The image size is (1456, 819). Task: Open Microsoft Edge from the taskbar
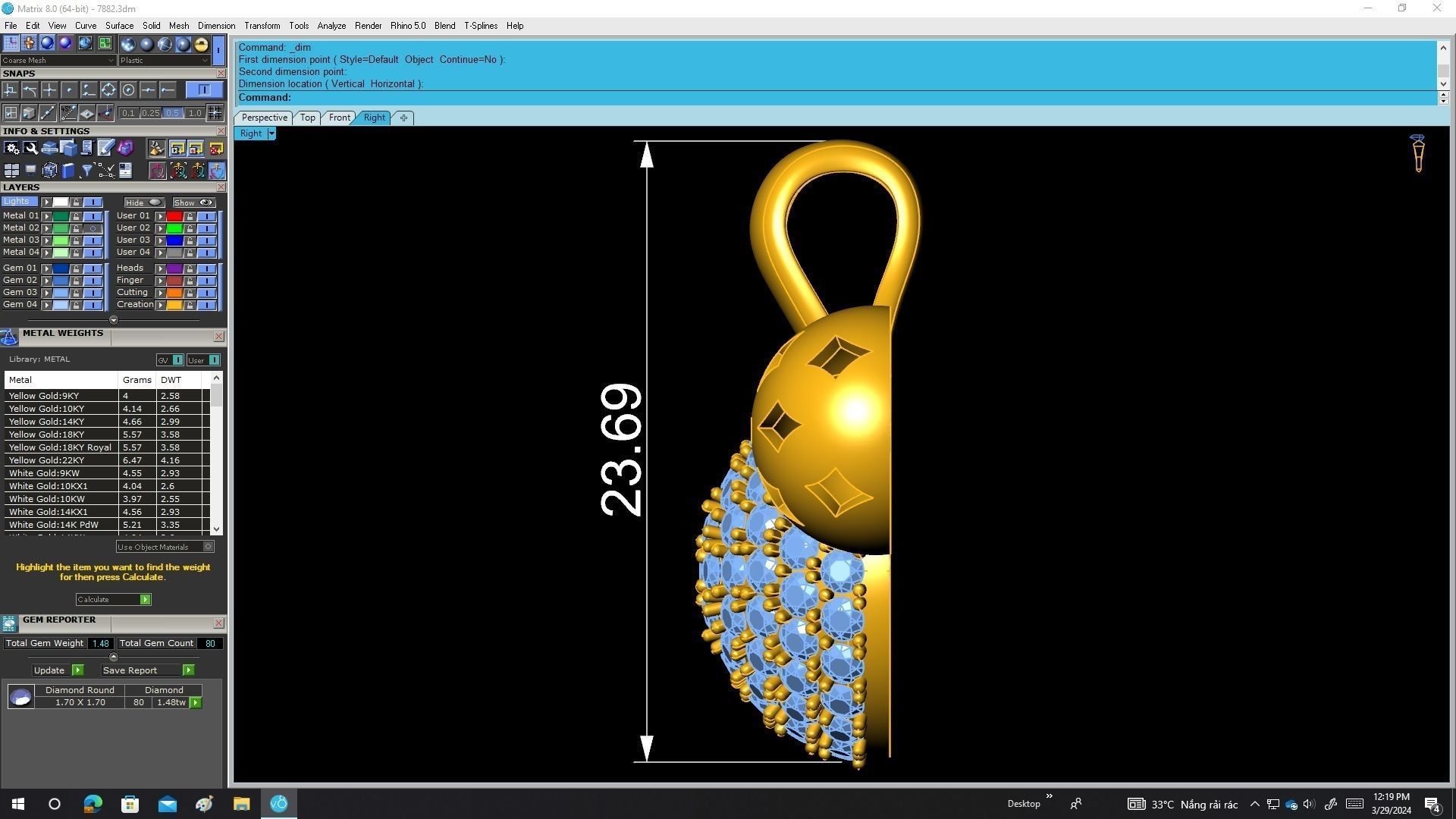coord(93,804)
